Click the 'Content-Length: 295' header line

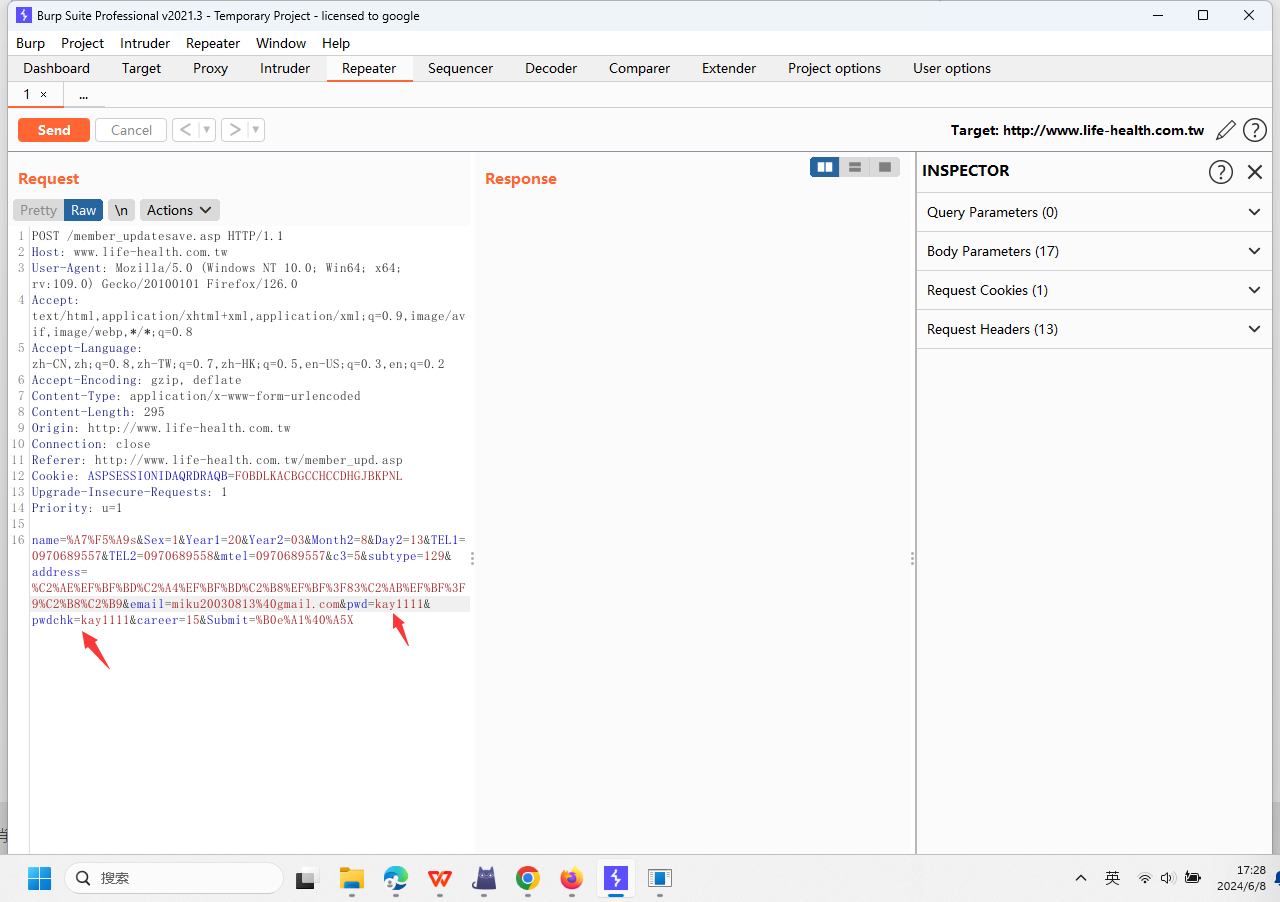pyautogui.click(x=98, y=412)
